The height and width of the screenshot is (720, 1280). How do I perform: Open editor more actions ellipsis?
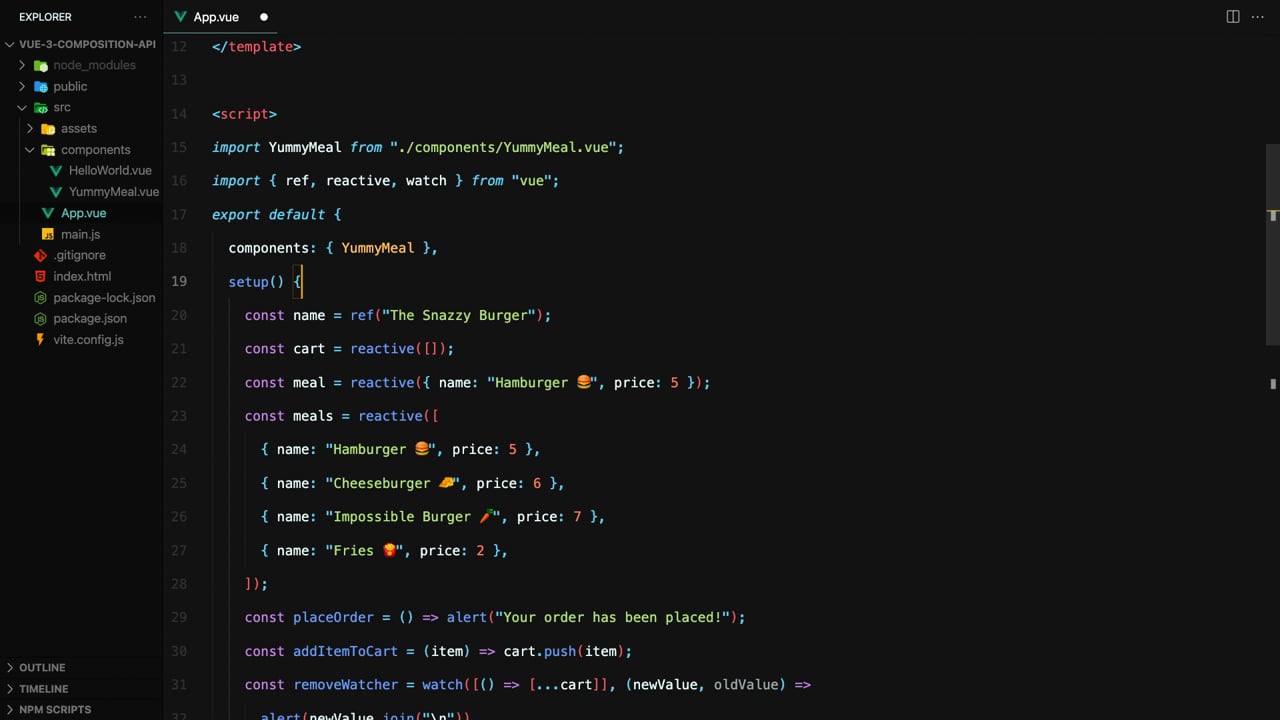click(1258, 17)
